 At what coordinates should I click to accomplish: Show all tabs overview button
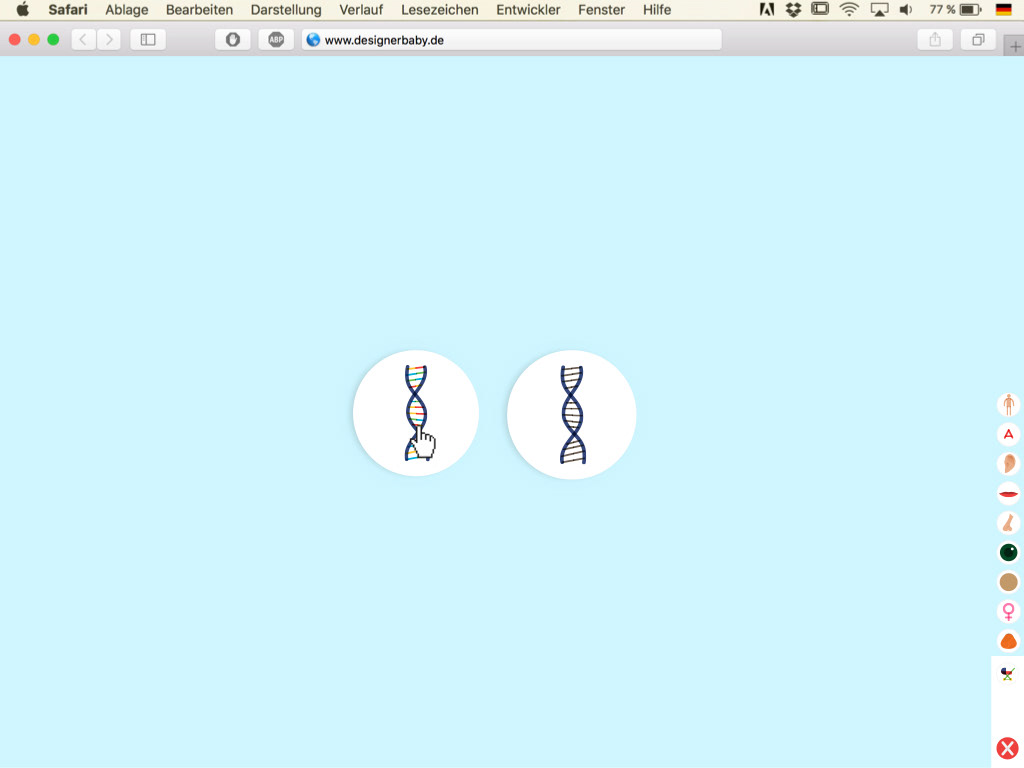point(978,40)
